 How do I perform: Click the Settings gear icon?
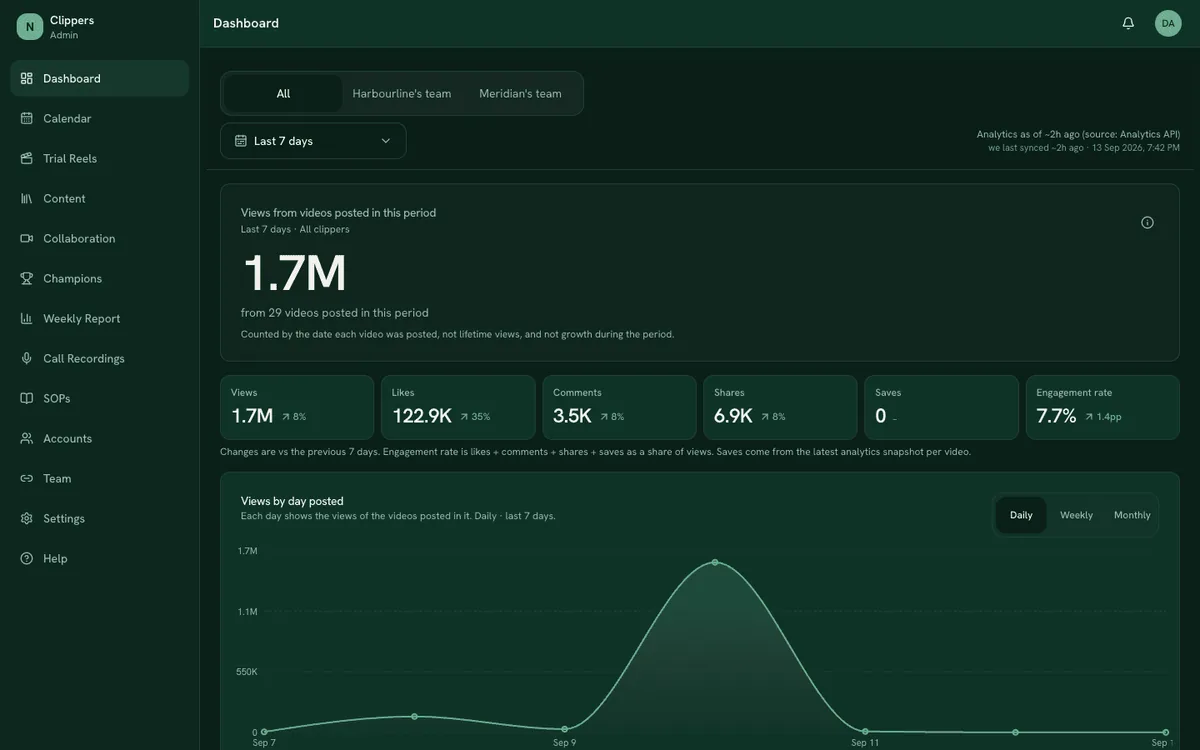point(27,518)
